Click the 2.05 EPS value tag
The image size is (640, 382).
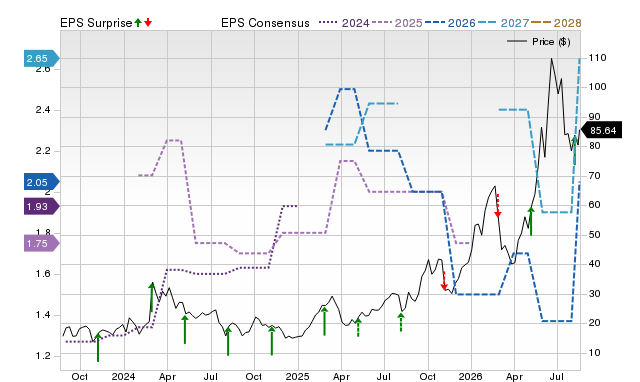41,182
